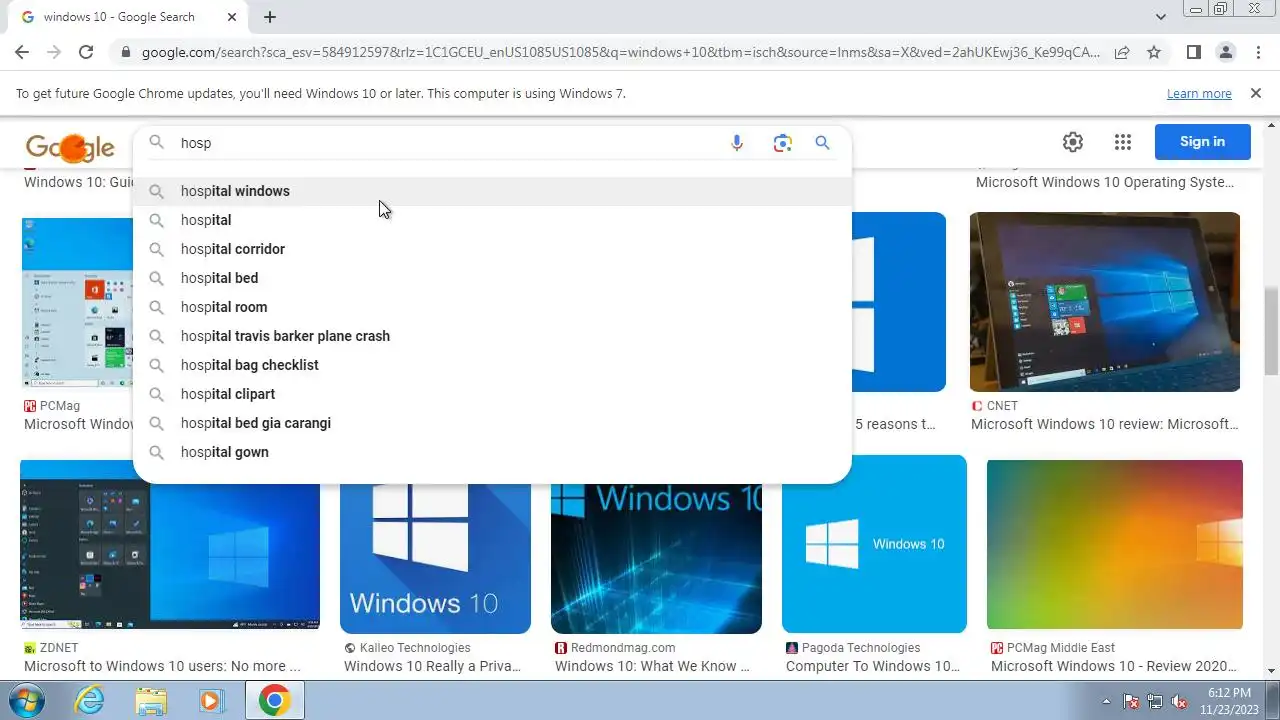This screenshot has width=1280, height=720.
Task: Open PCMag Middle East review image
Action: tap(1115, 545)
